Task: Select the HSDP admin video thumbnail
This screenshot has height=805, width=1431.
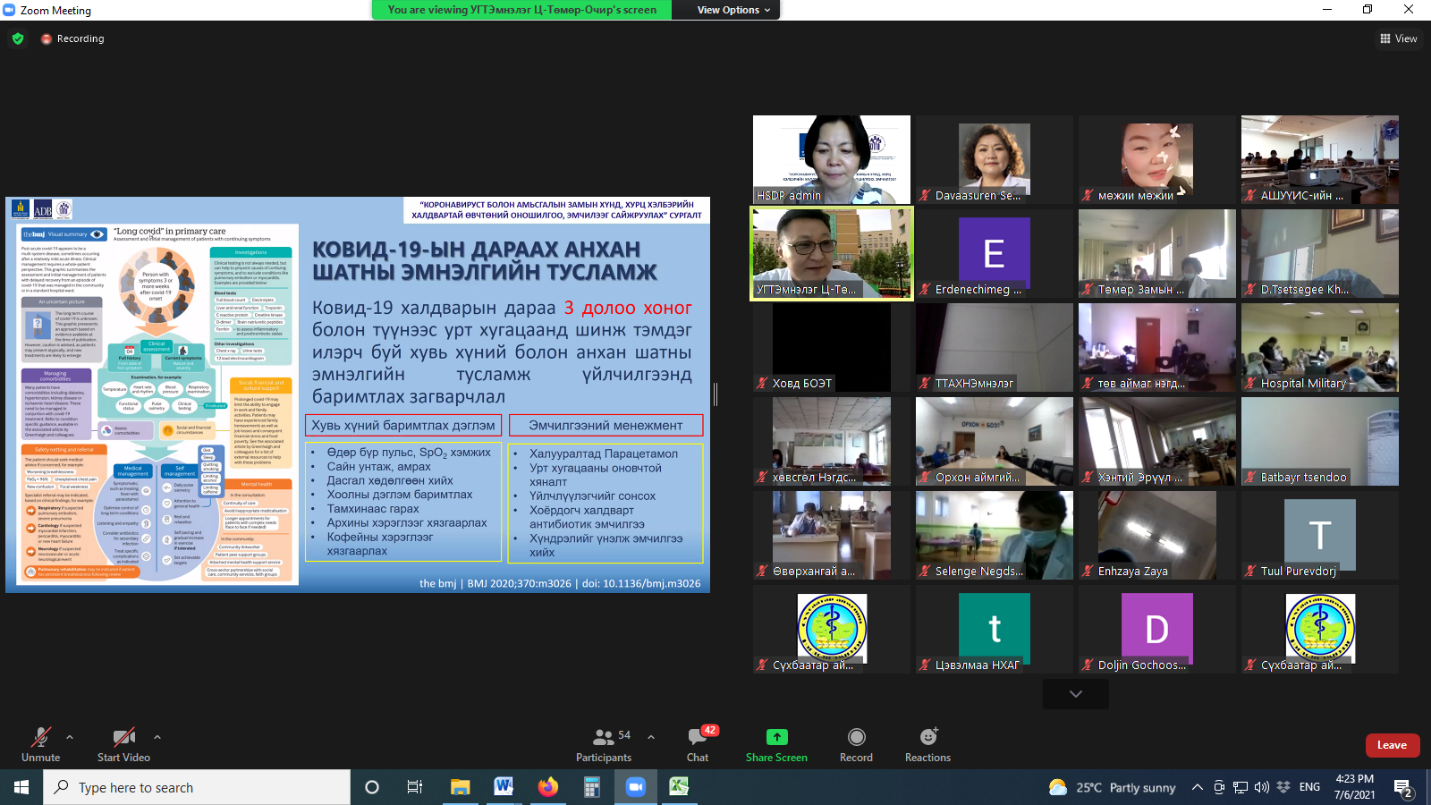Action: [831, 159]
